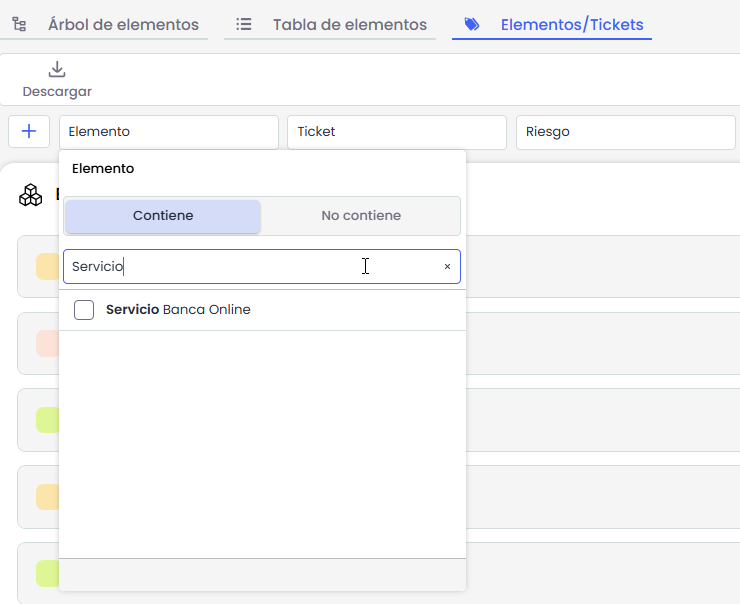Image resolution: width=740 pixels, height=604 pixels.
Task: Click the list icon beside Tabla de elementos
Action: (244, 24)
